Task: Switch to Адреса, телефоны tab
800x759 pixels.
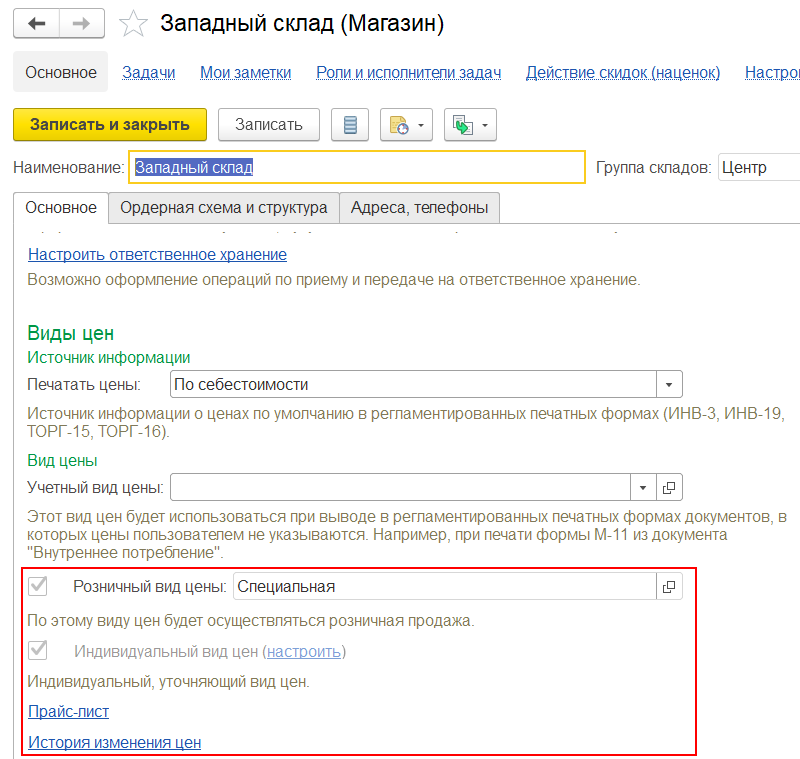Action: 419,208
